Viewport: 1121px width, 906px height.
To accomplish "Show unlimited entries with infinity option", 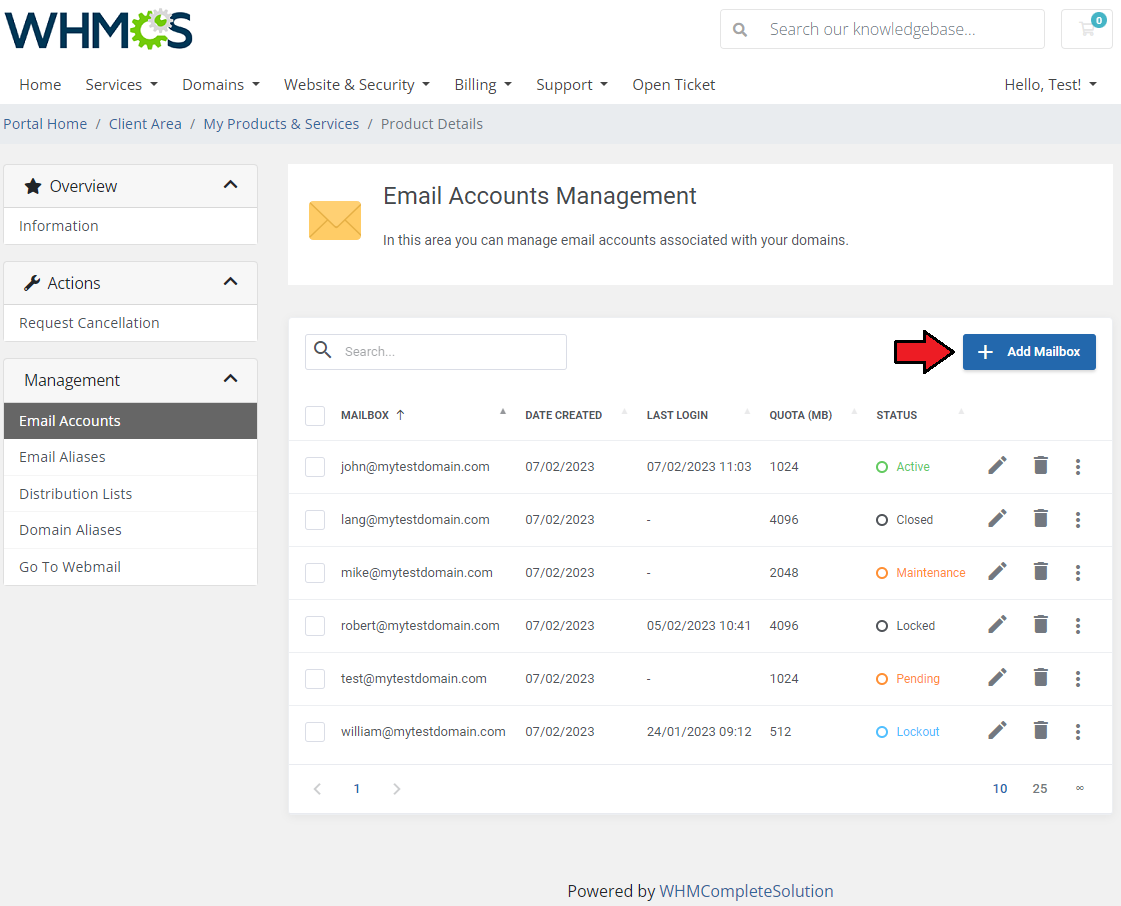I will pyautogui.click(x=1080, y=788).
